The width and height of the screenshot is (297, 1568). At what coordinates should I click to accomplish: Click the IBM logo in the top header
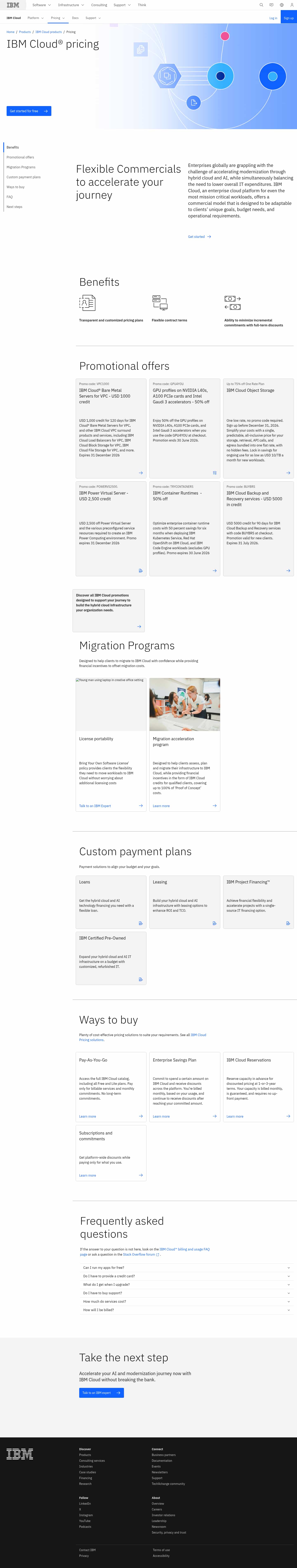[x=13, y=5]
